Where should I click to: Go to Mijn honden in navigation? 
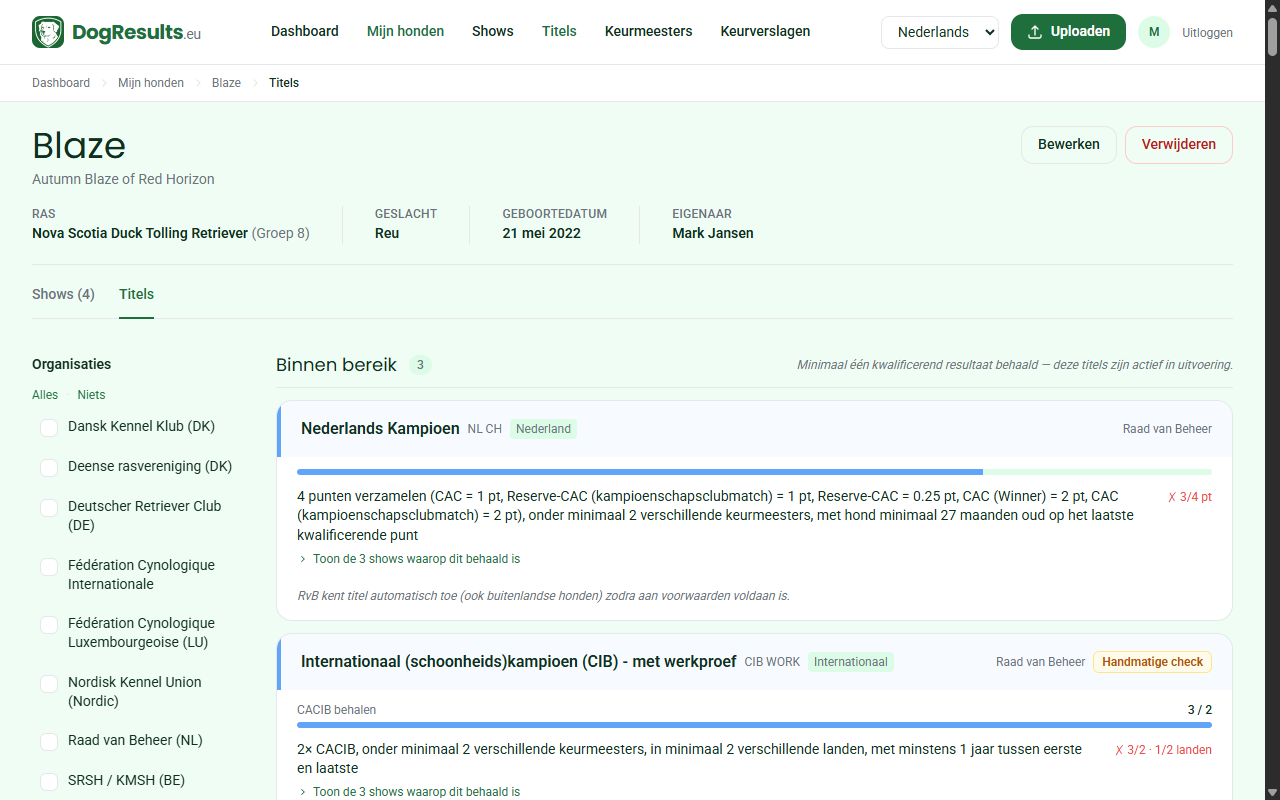(x=405, y=31)
